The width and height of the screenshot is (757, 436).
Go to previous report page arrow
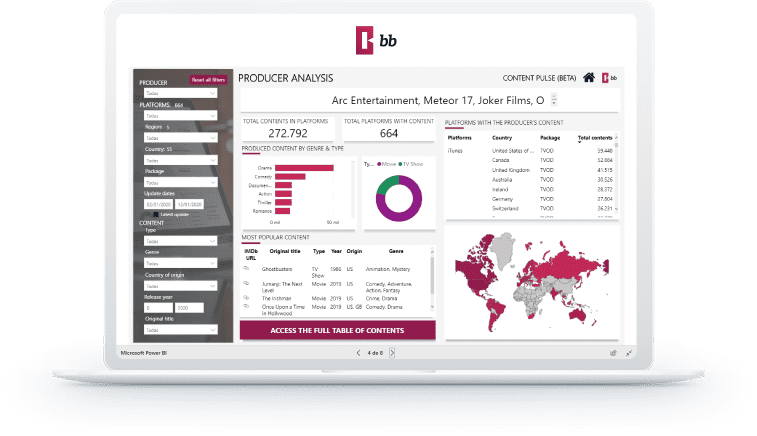click(x=358, y=353)
